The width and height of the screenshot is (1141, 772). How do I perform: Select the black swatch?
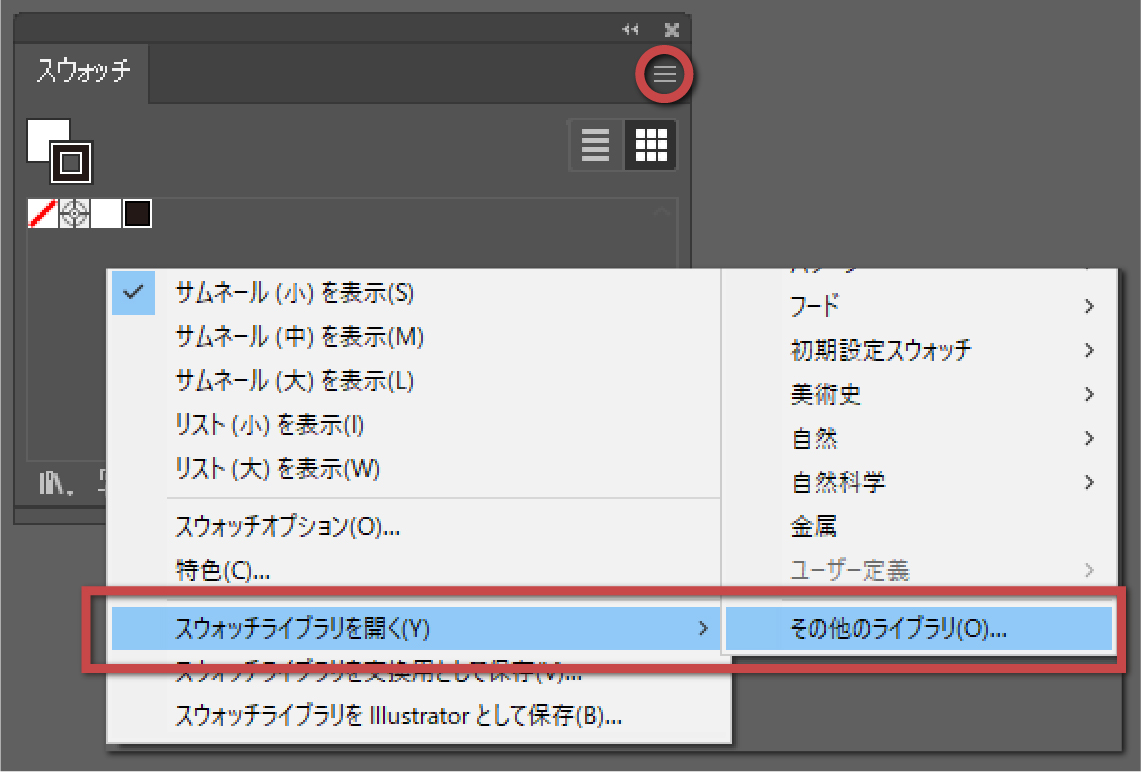point(137,213)
